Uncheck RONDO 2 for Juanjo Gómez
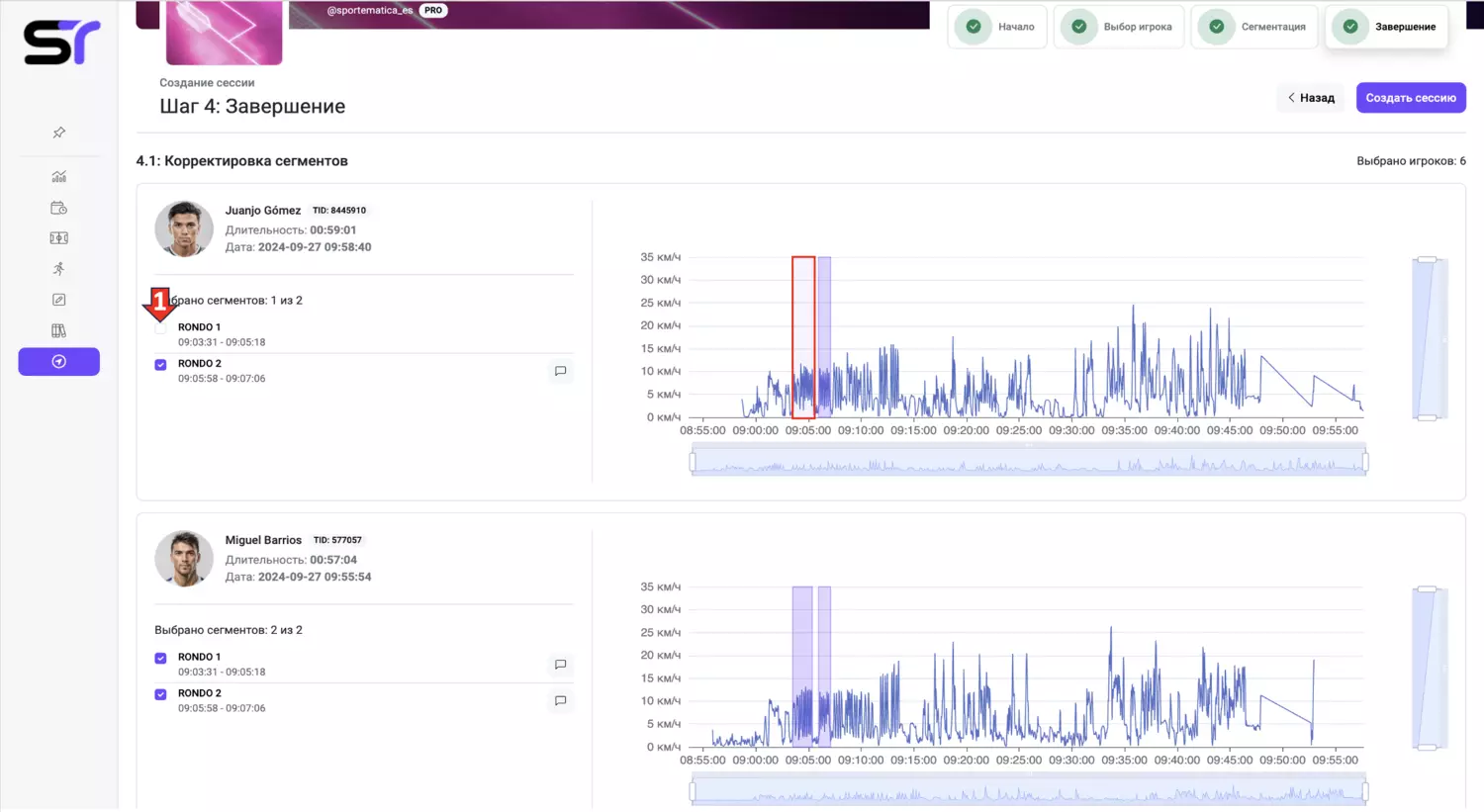This screenshot has width=1484, height=812. pos(160,365)
